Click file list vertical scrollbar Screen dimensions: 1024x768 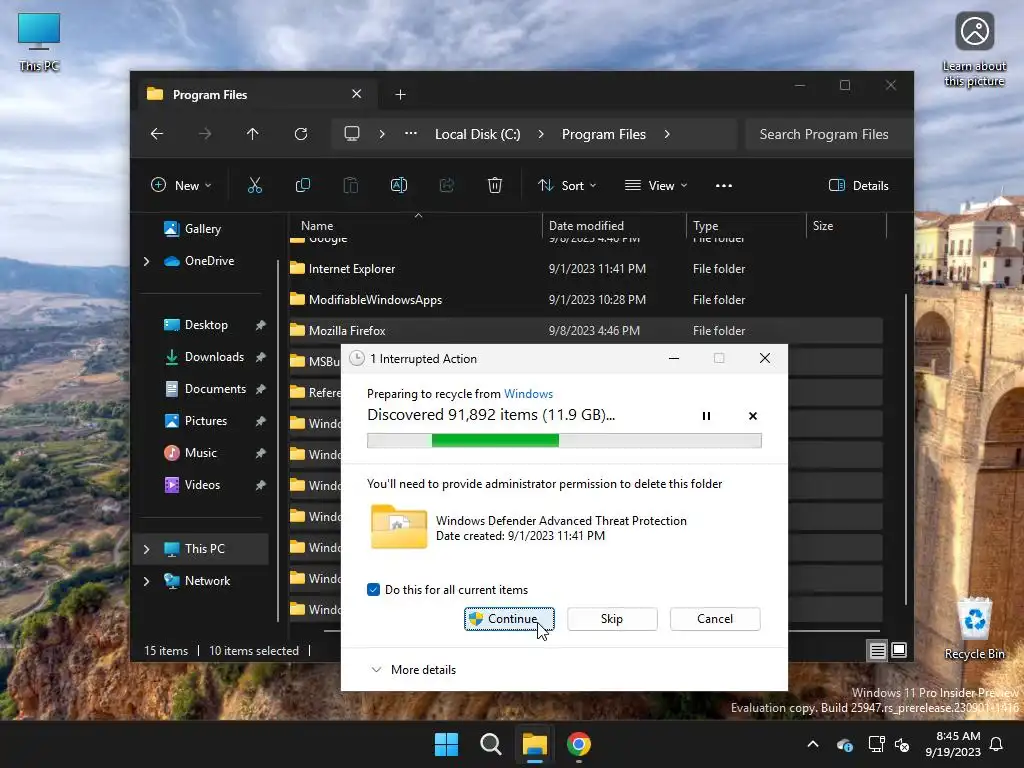click(x=906, y=451)
